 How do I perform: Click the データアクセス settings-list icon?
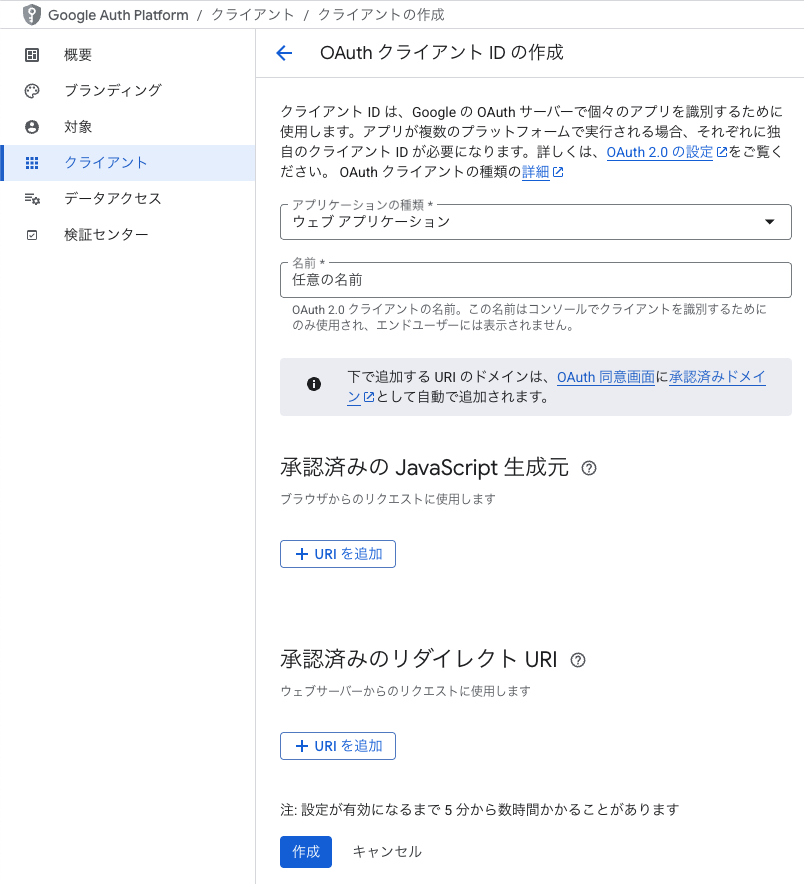pos(32,198)
